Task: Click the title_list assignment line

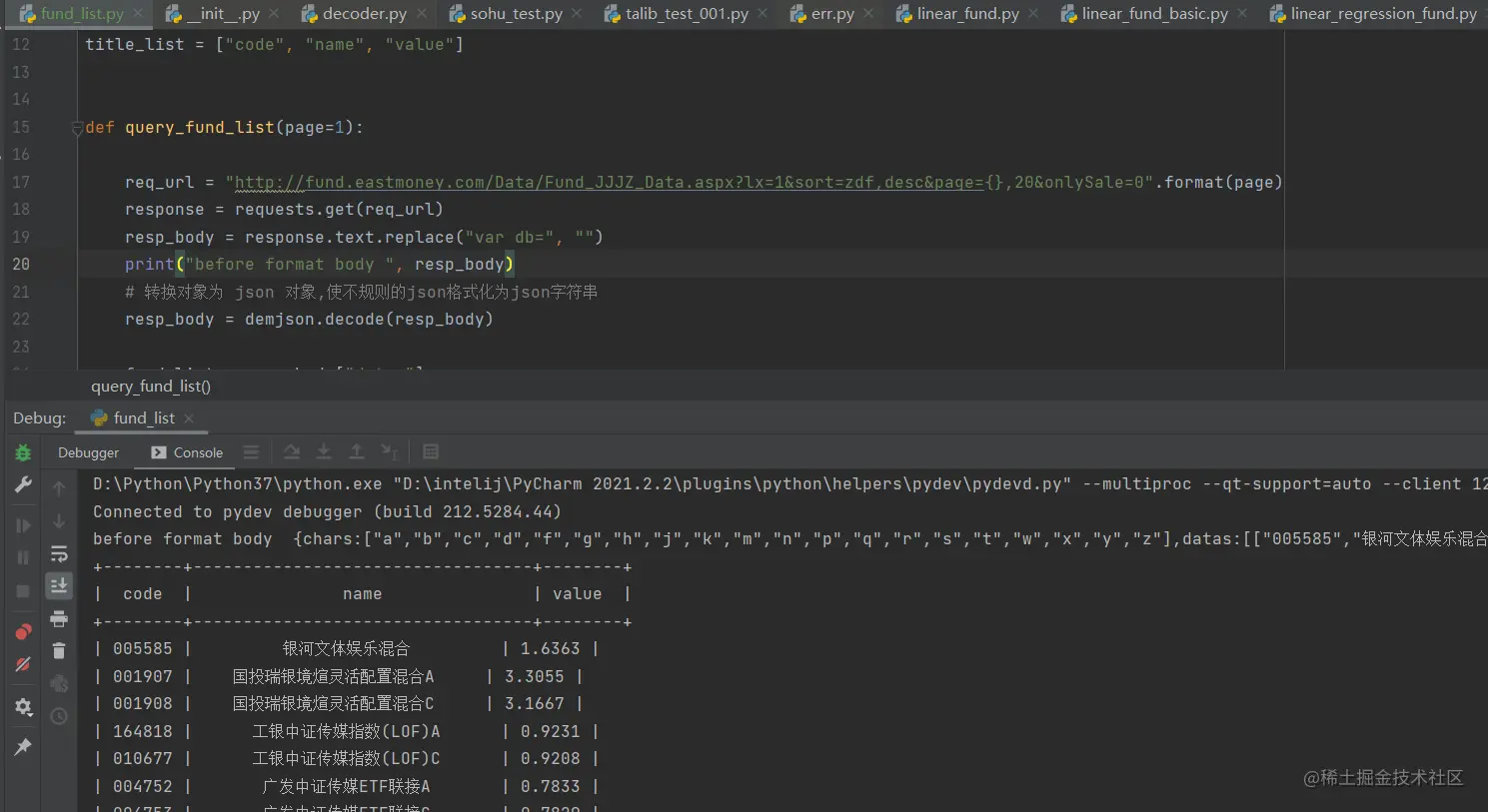Action: coord(274,45)
